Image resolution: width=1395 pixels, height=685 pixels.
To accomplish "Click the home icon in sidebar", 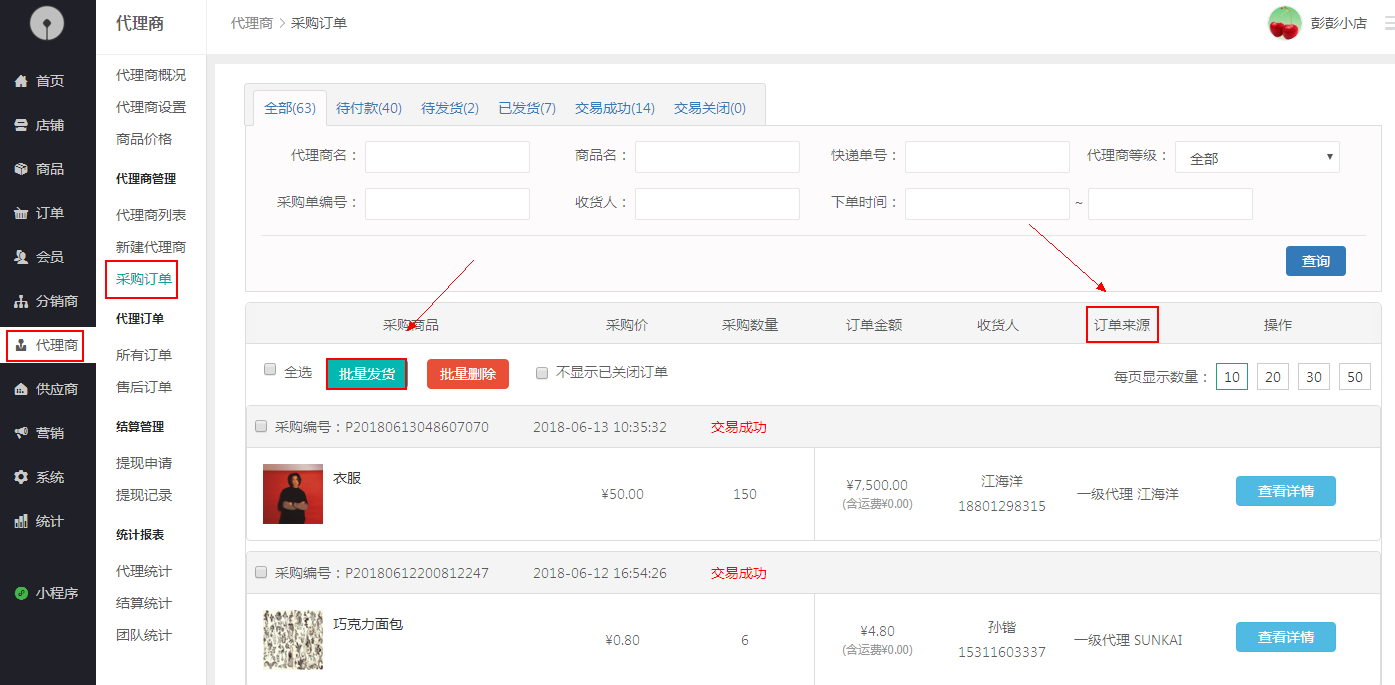I will point(21,81).
